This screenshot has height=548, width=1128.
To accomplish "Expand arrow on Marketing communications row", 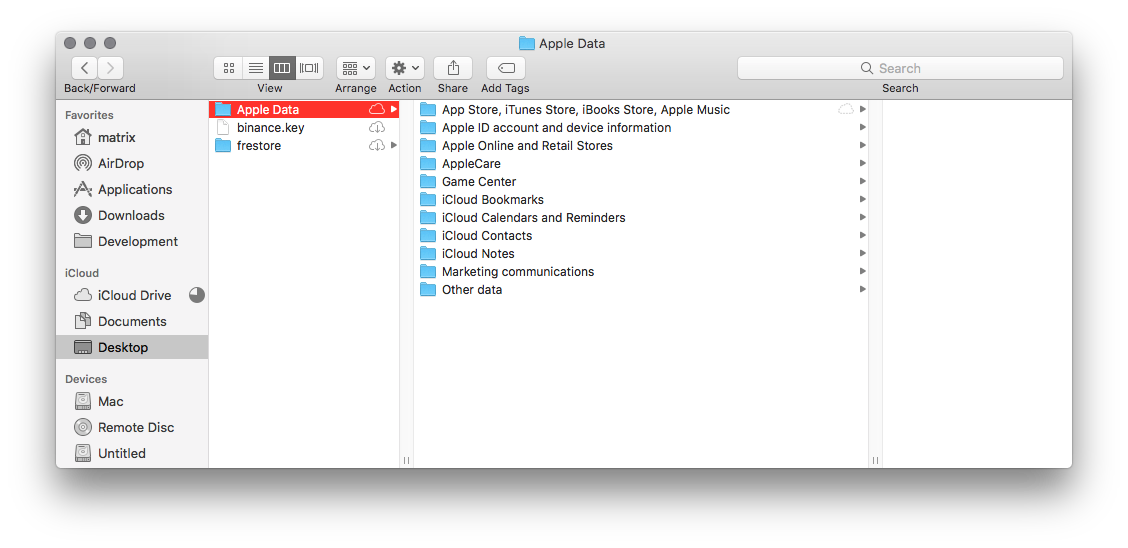I will [x=863, y=271].
